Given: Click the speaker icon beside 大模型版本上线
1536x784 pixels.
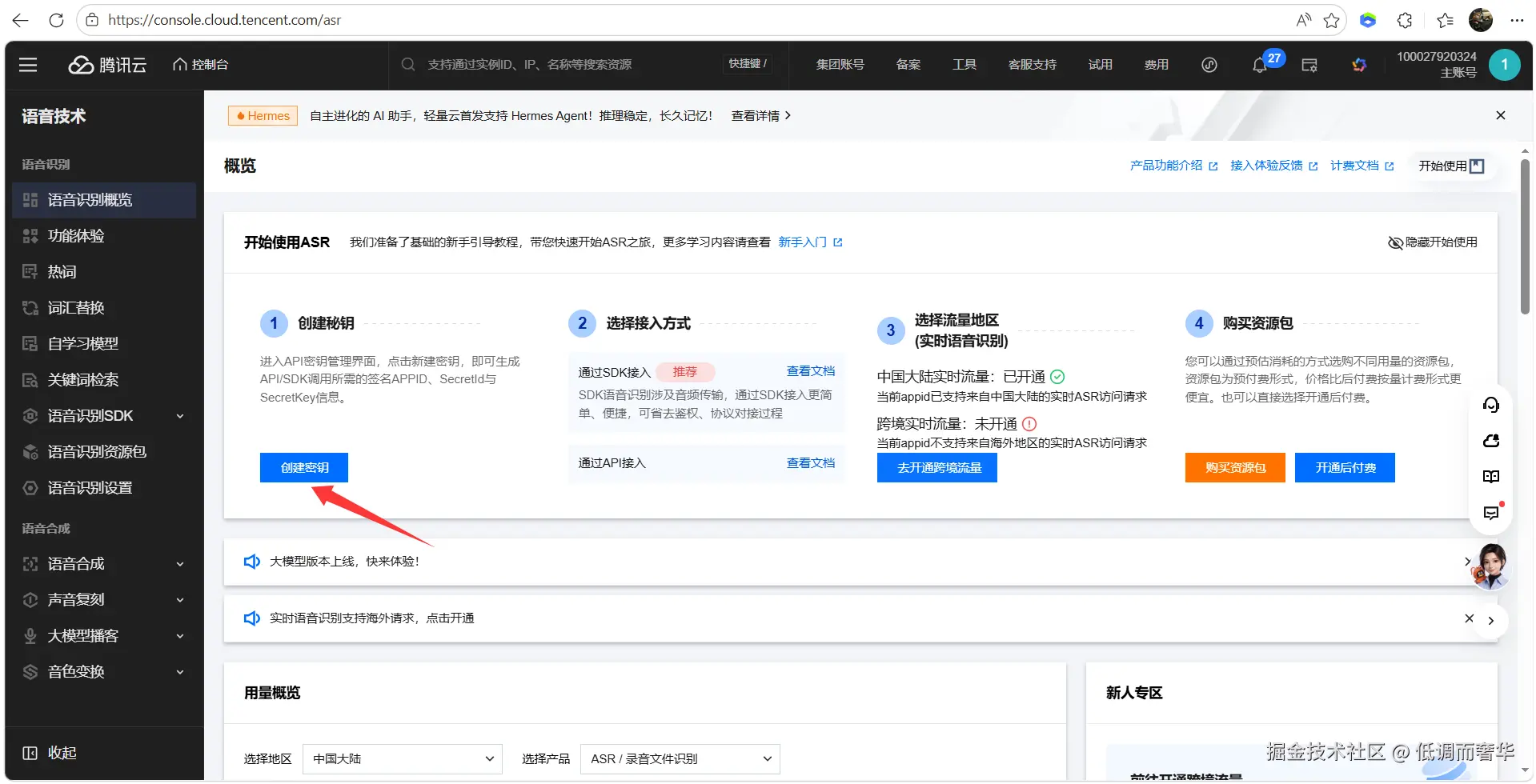Looking at the screenshot, I should 251,562.
